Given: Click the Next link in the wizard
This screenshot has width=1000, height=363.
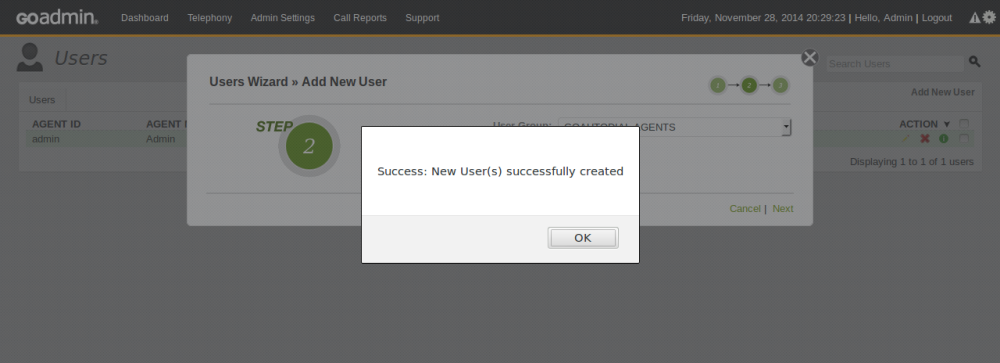Looking at the screenshot, I should 783,209.
